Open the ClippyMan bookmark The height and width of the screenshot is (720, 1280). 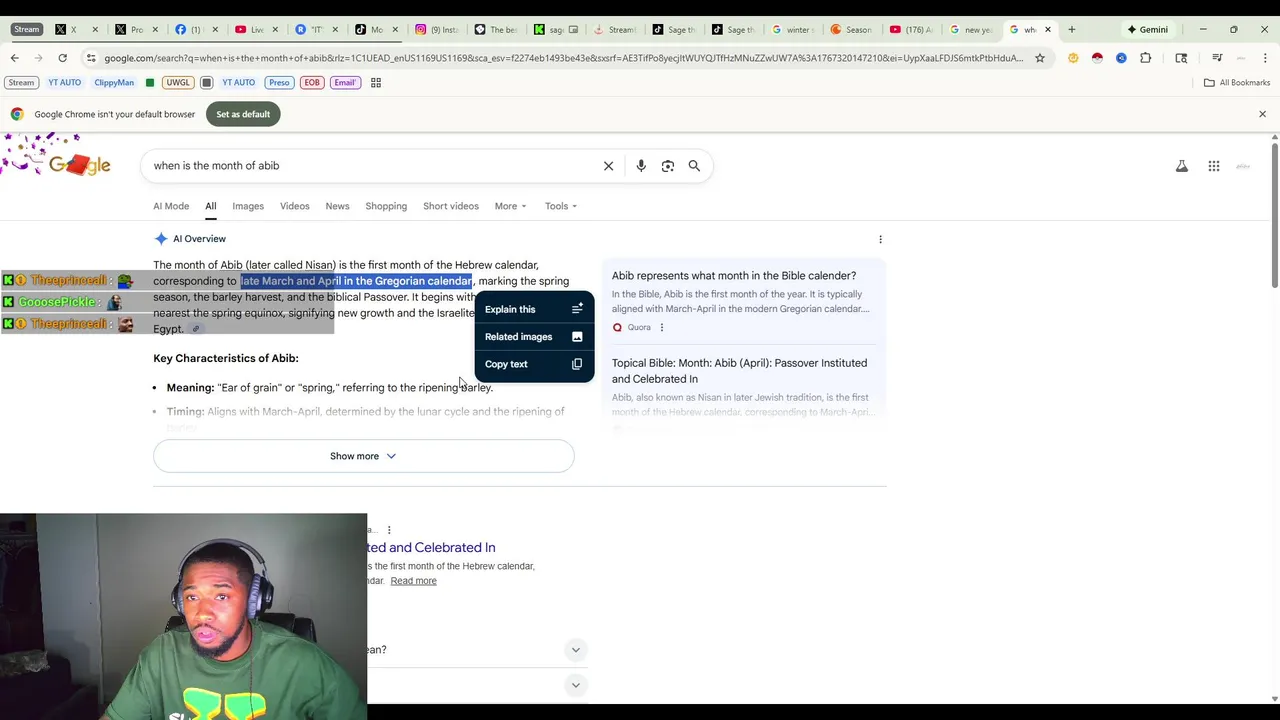114,82
